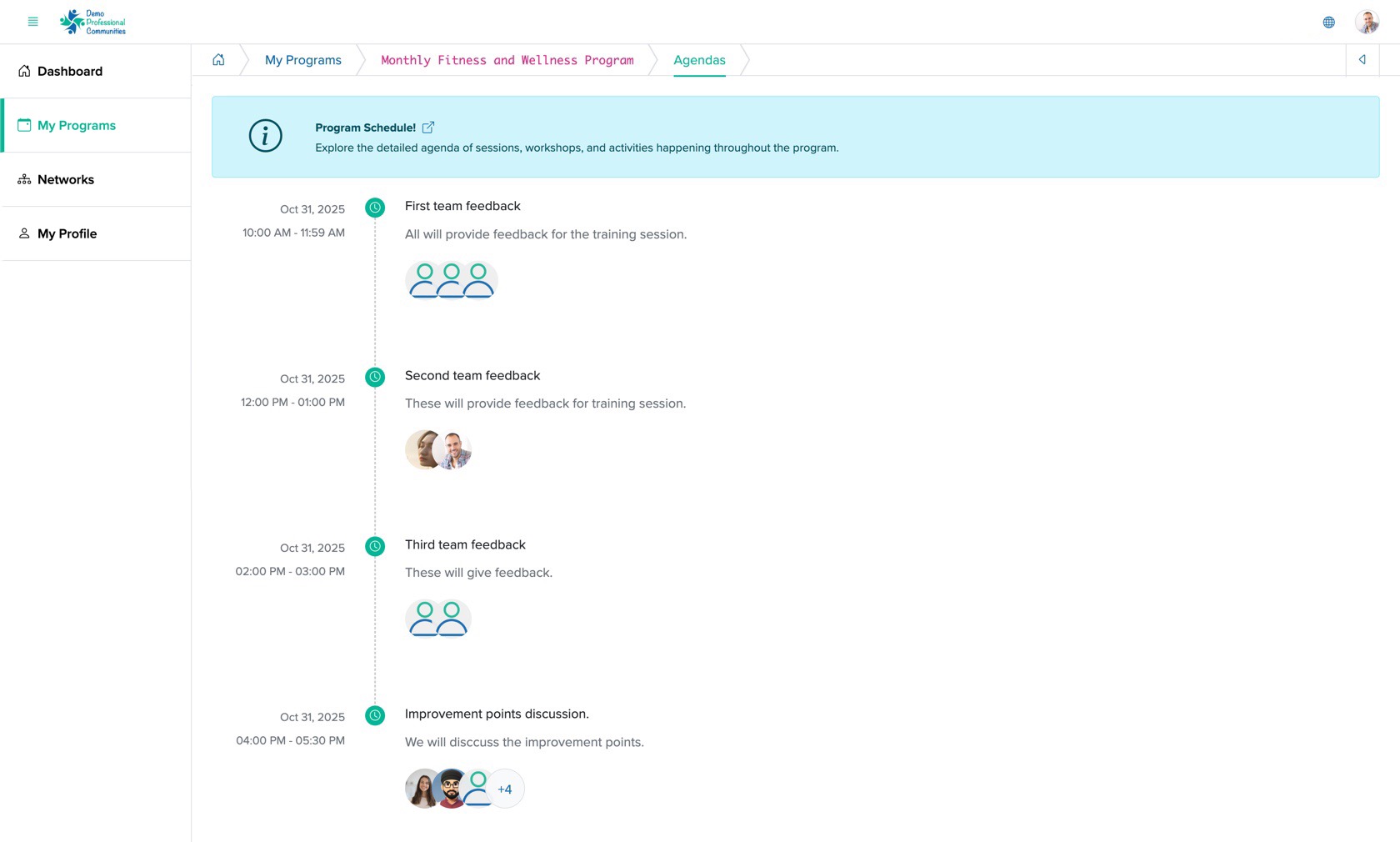Open the My Programs breadcrumb
This screenshot has width=1400, height=842.
[x=303, y=60]
